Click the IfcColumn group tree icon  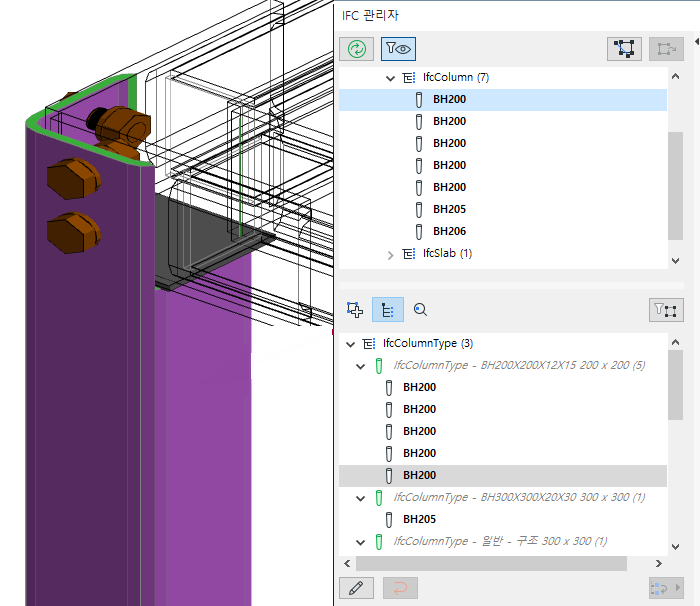pos(408,78)
